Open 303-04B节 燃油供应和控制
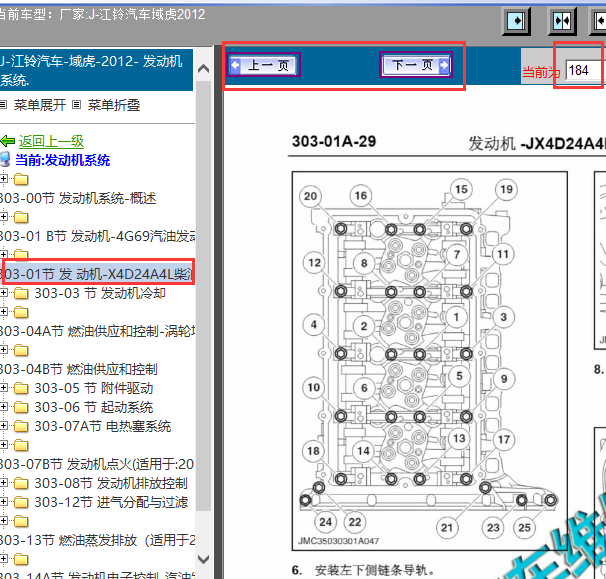606x579 pixels. click(79, 369)
